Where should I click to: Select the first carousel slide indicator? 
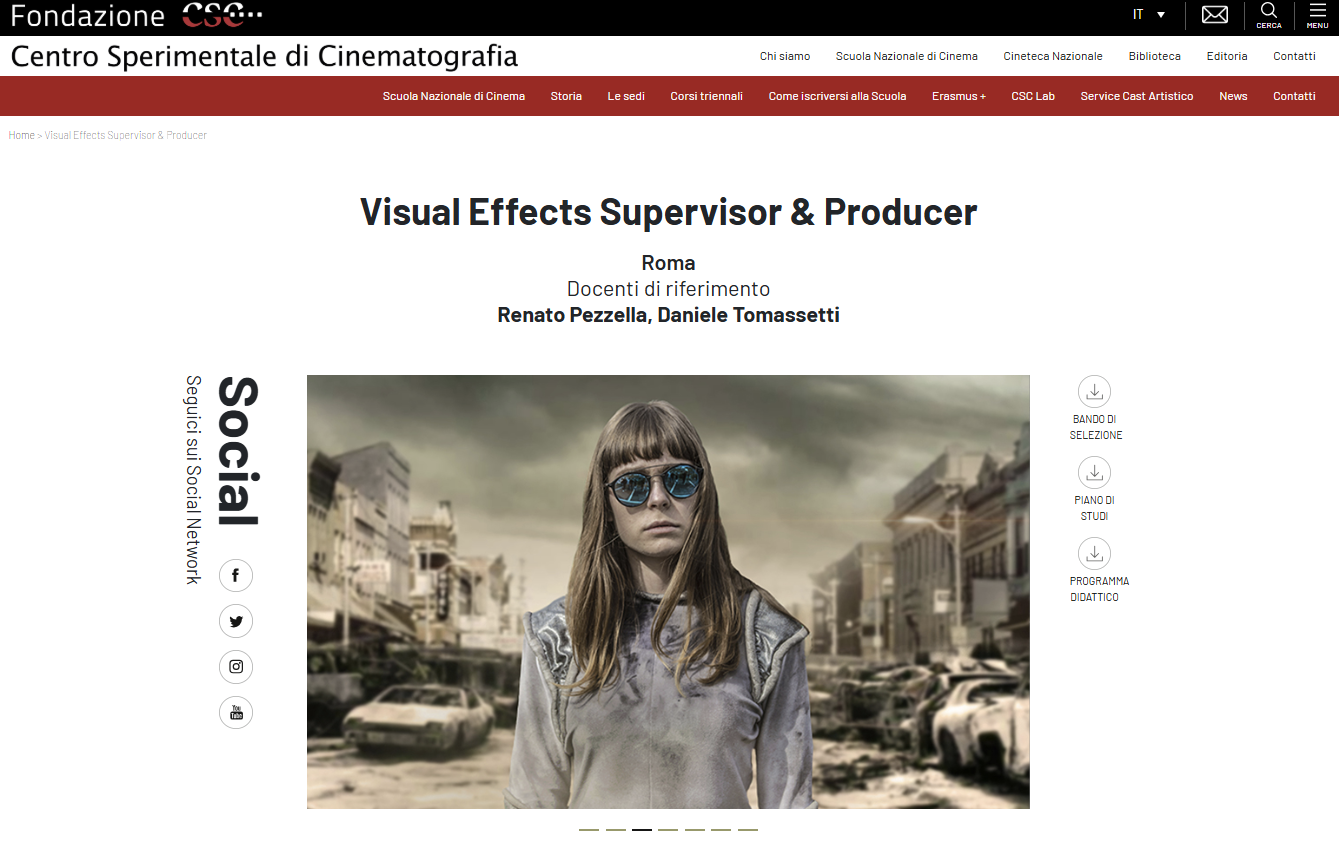click(x=589, y=830)
